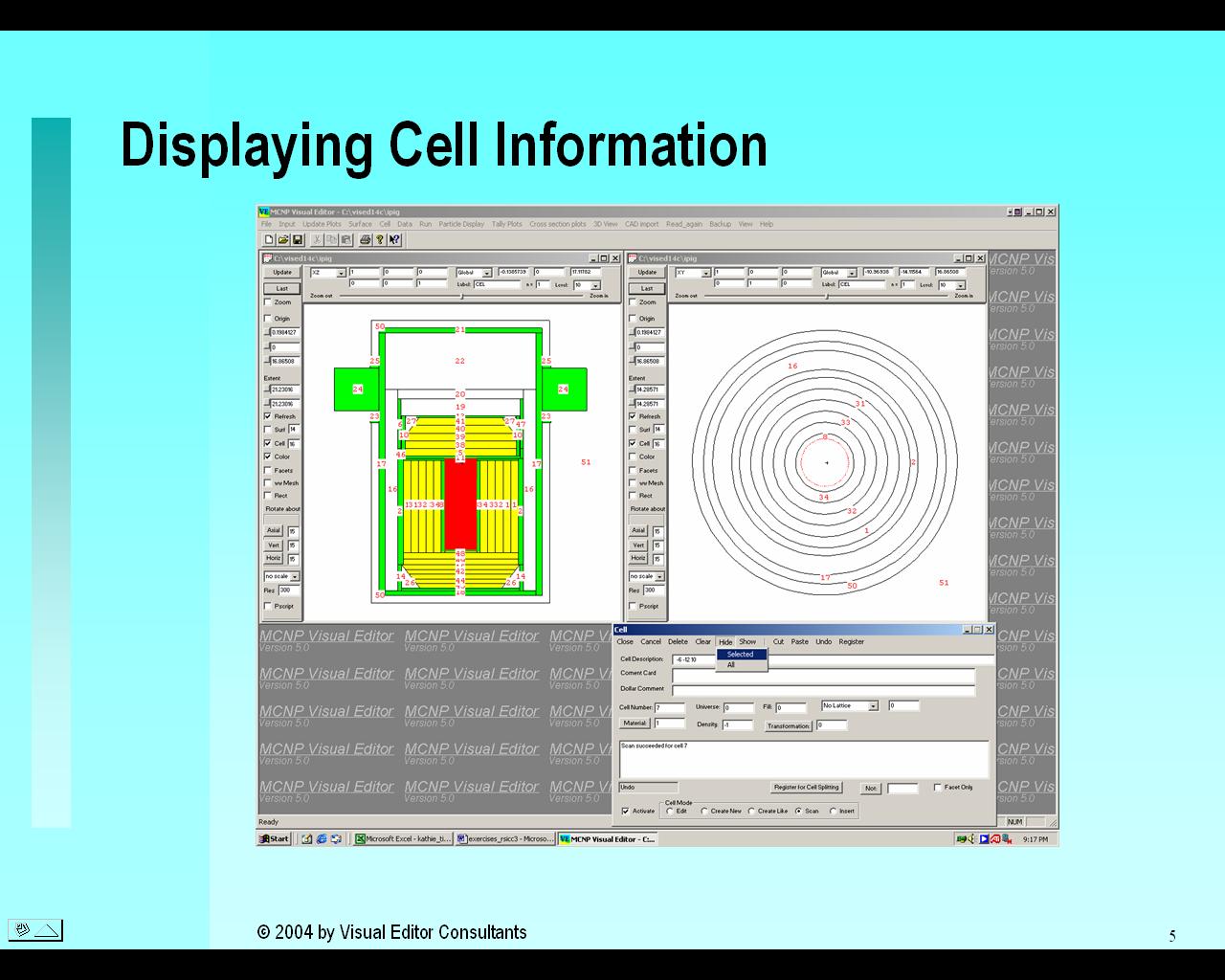Viewport: 1225px width, 980px height.
Task: Open Global dropdown in left plot
Action: point(486,273)
